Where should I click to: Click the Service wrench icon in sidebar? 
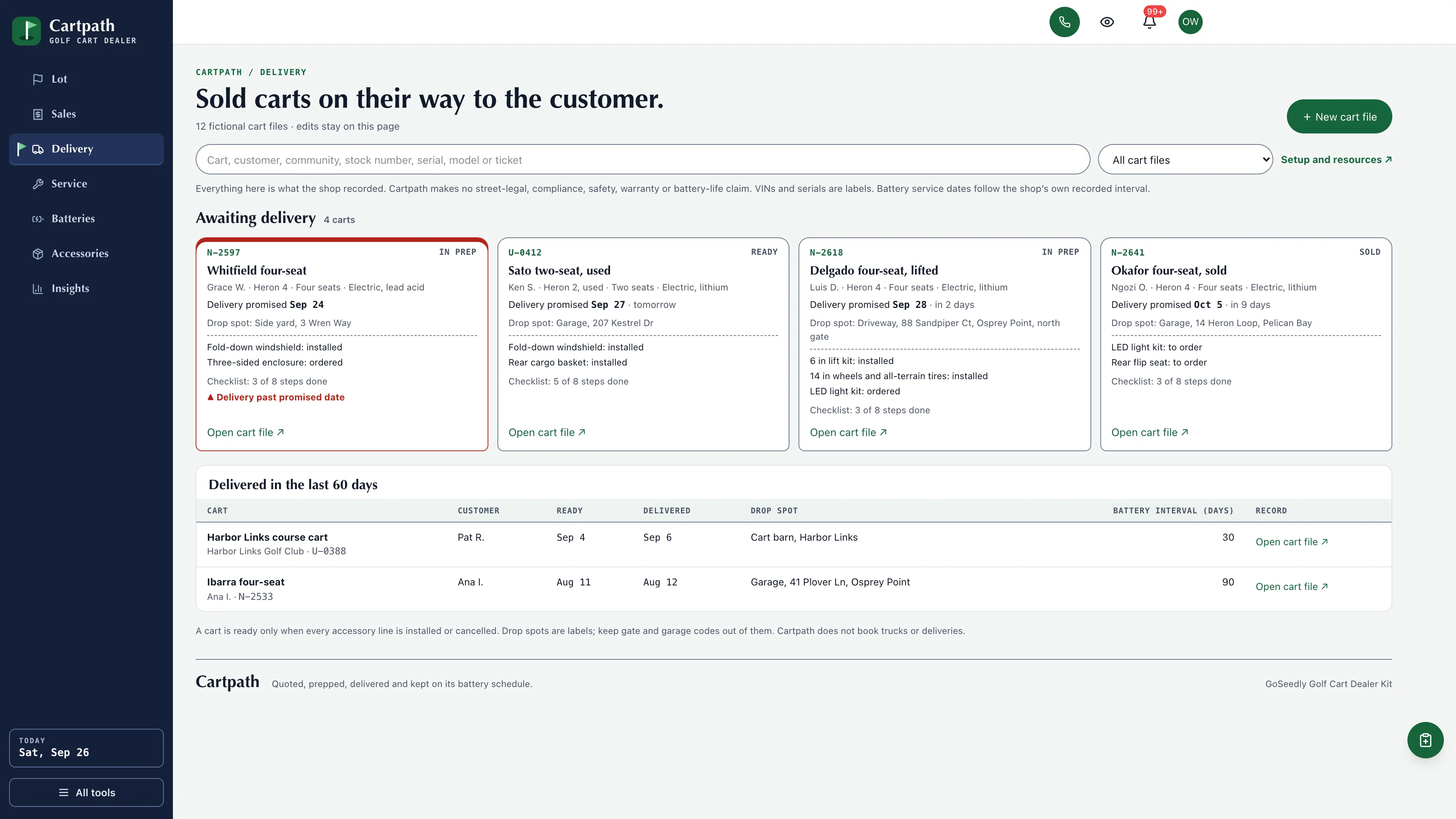pos(38,184)
